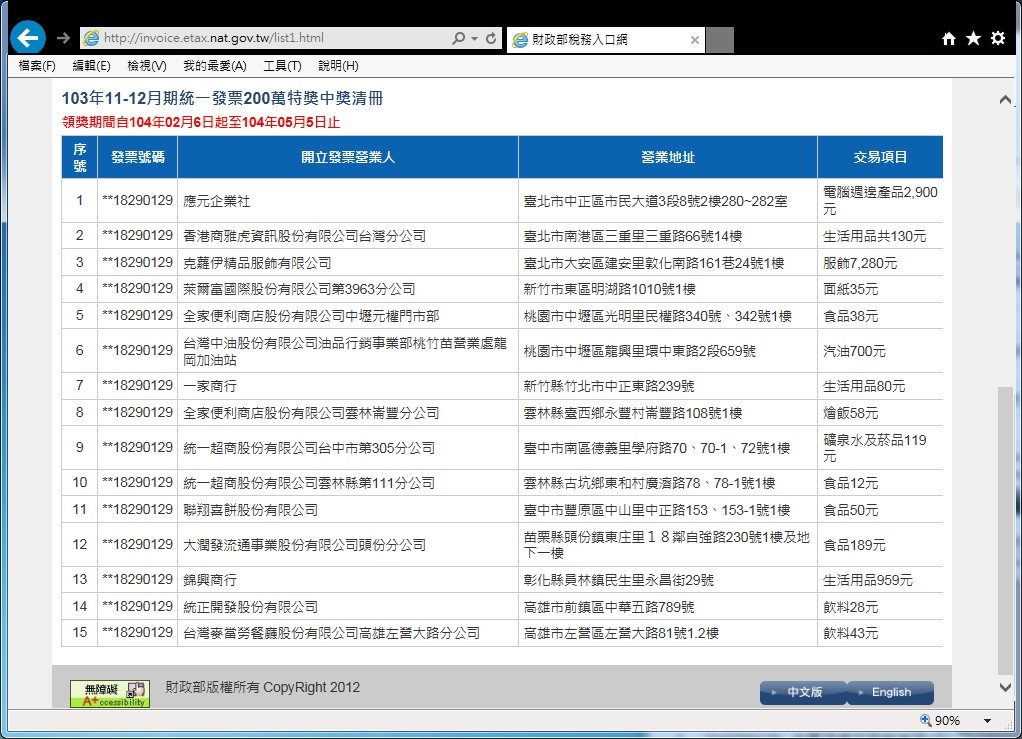1022x739 pixels.
Task: Select 全家便利商店股份有限公司雲林崙豐分公司 cell
Action: point(348,413)
